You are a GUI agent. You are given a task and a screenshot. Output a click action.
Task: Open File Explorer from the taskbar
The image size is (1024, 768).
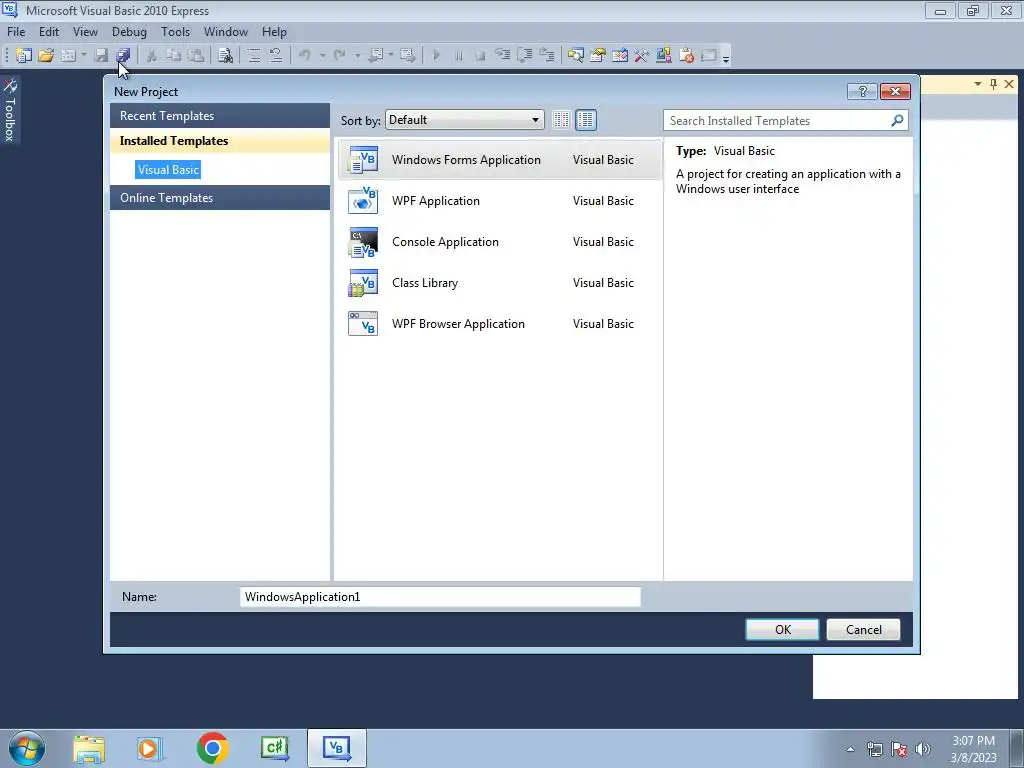pyautogui.click(x=89, y=748)
